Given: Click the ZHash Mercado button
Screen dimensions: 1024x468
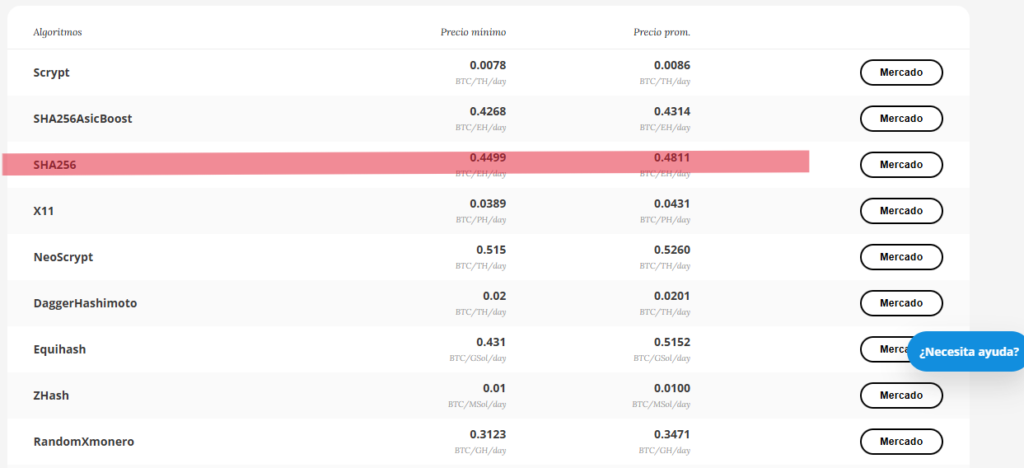Looking at the screenshot, I should pos(901,395).
